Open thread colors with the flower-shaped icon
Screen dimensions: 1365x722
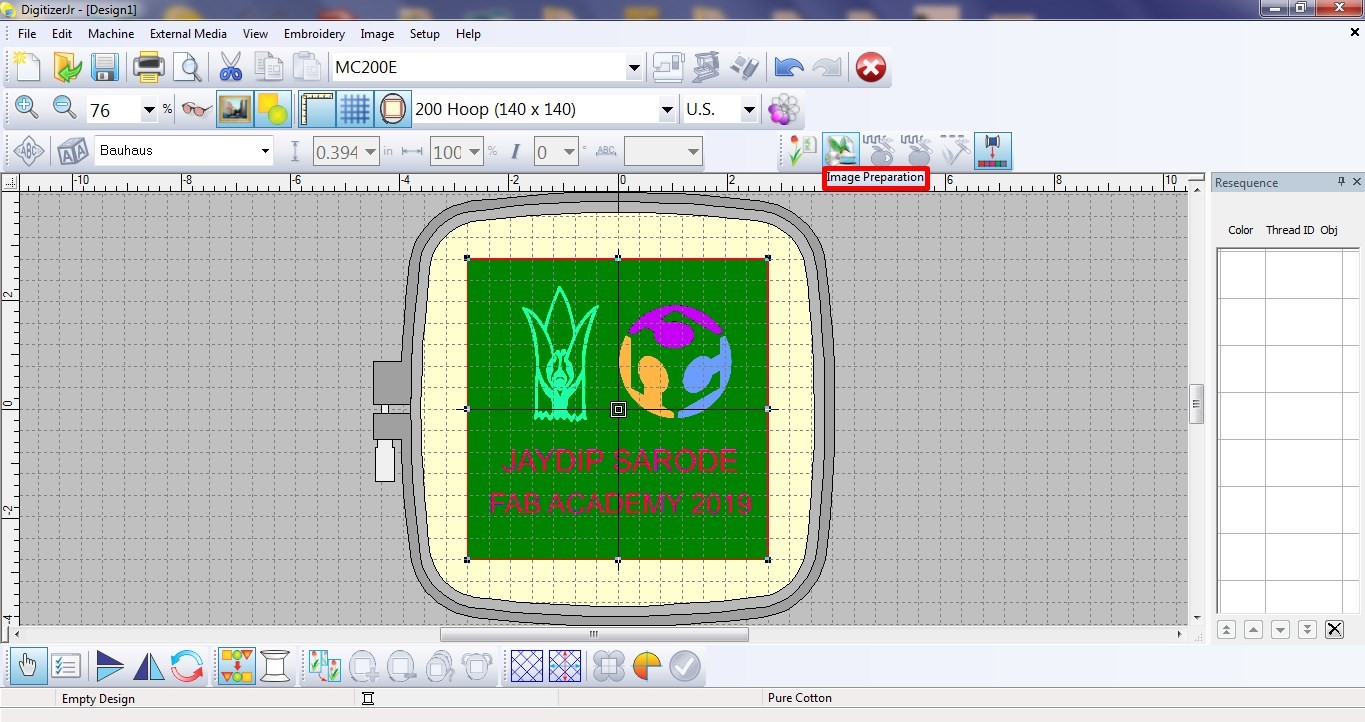tap(785, 109)
